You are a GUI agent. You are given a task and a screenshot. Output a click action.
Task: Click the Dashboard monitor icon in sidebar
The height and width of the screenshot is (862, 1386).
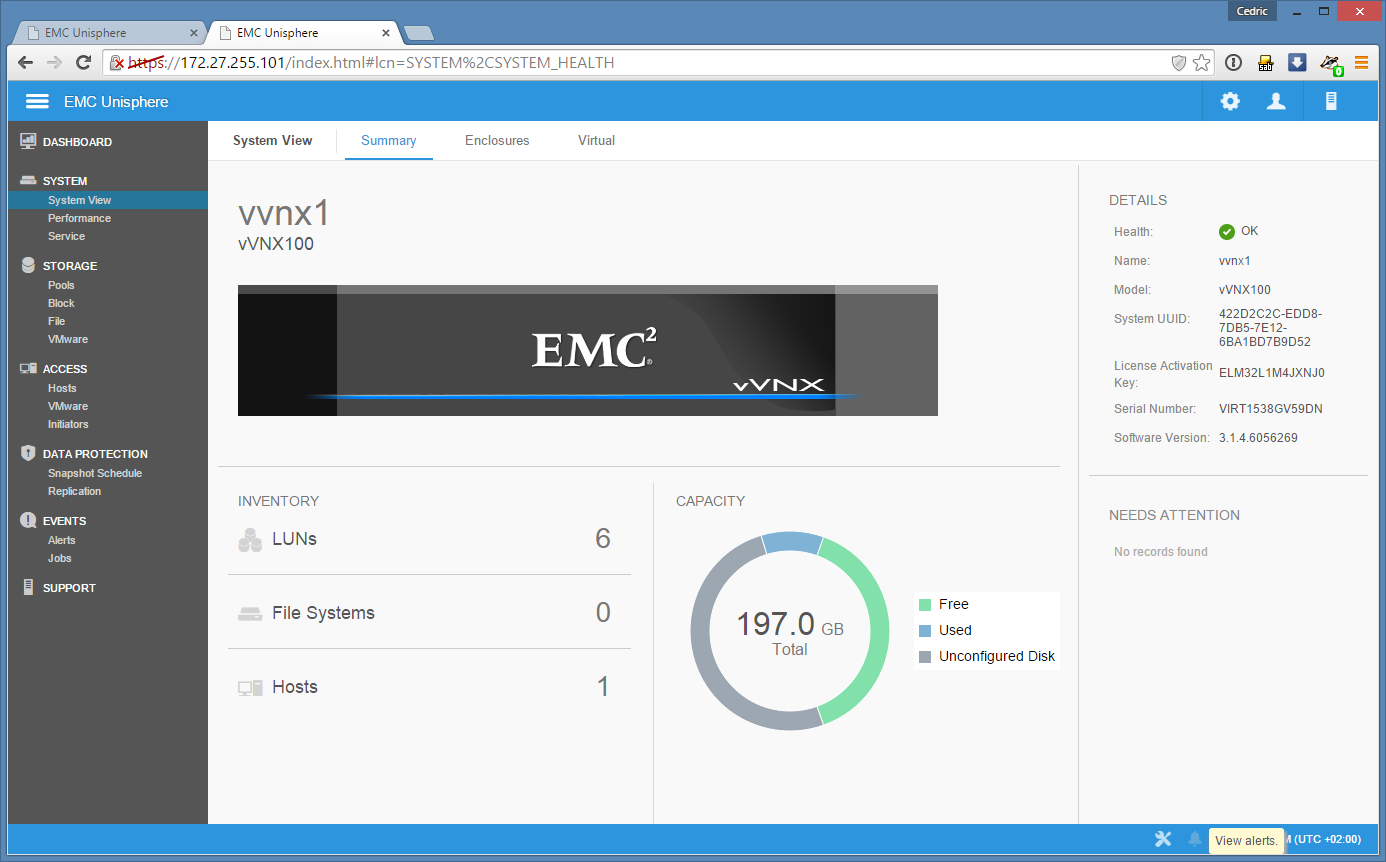click(x=28, y=142)
